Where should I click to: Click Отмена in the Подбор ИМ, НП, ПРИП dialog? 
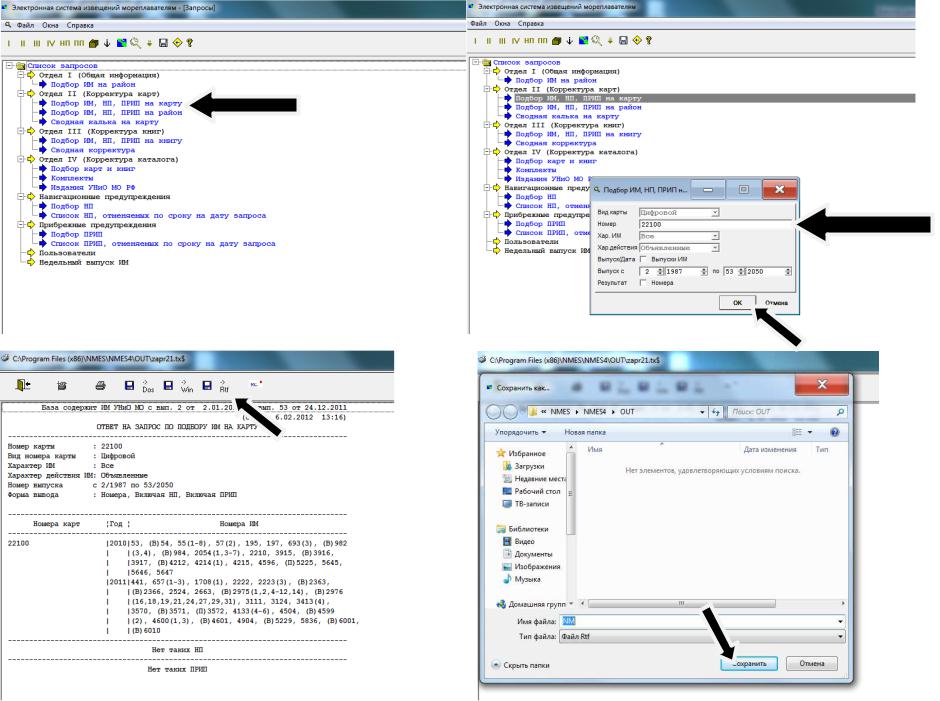[776, 303]
